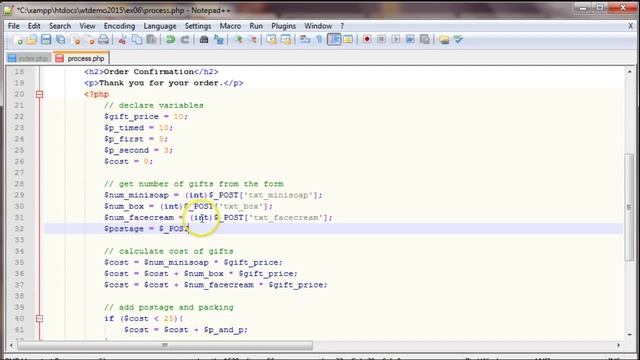Open the Replace dialog icon

coord(219,40)
